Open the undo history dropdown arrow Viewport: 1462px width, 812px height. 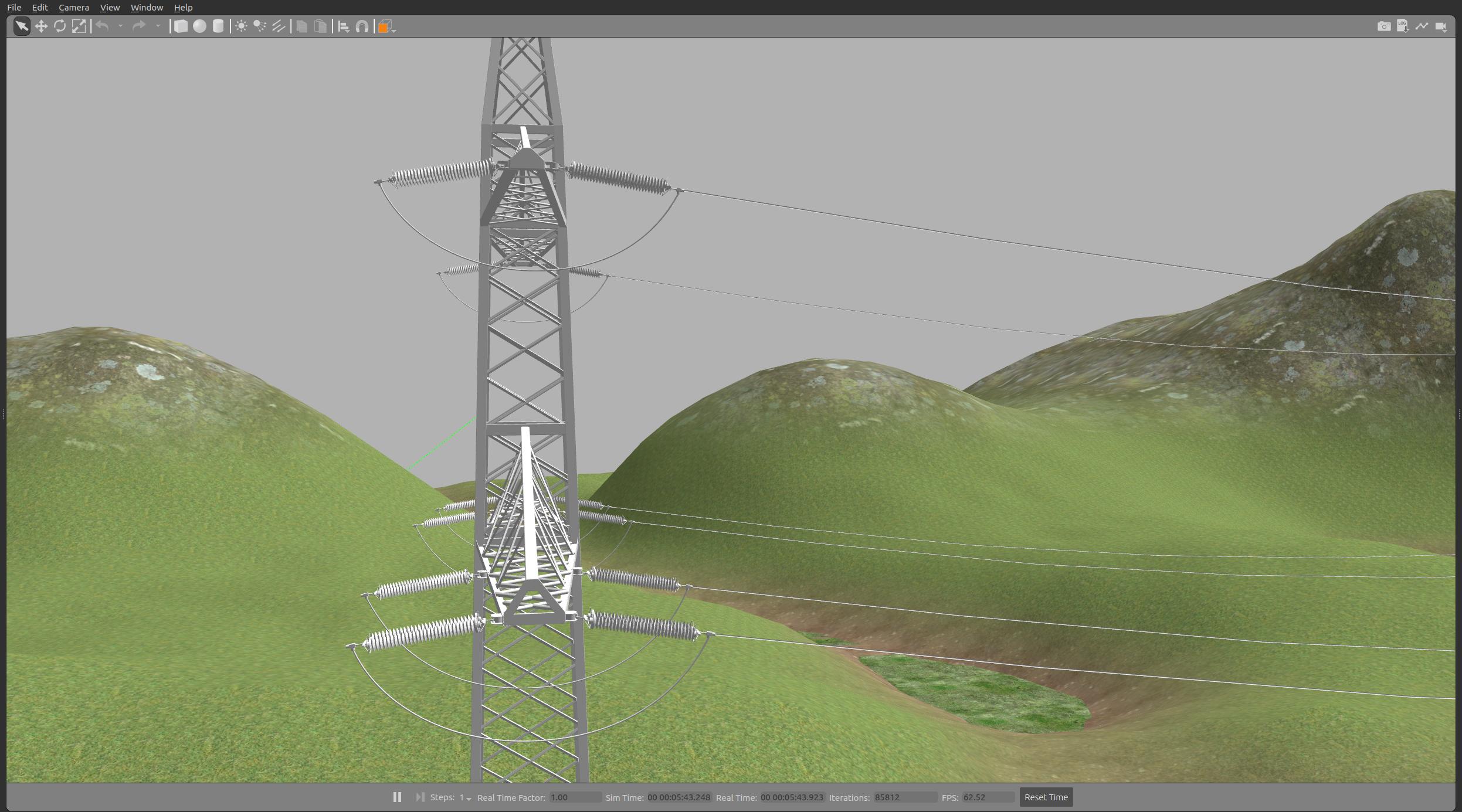point(120,26)
